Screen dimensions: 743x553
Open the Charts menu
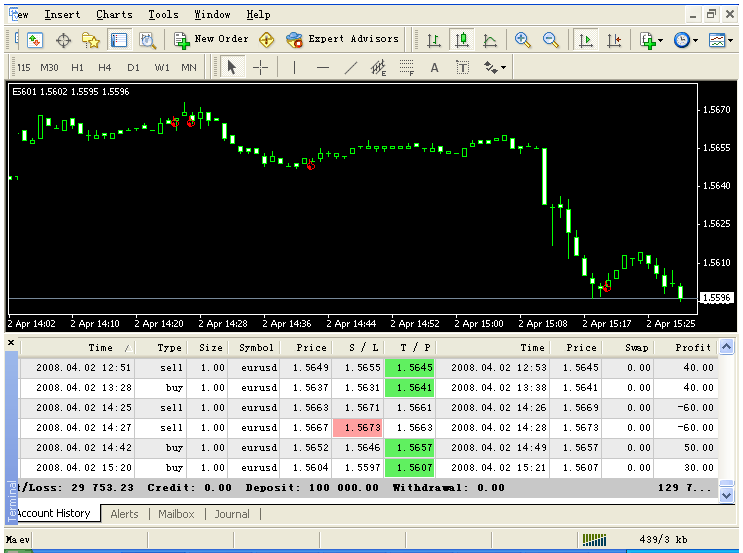(x=114, y=15)
